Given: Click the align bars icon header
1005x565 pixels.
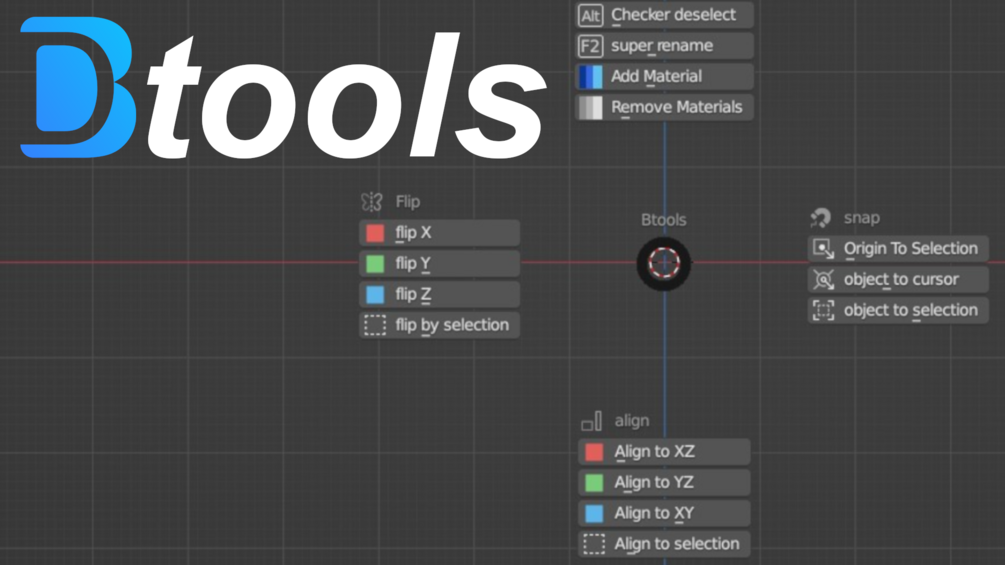Looking at the screenshot, I should (592, 421).
